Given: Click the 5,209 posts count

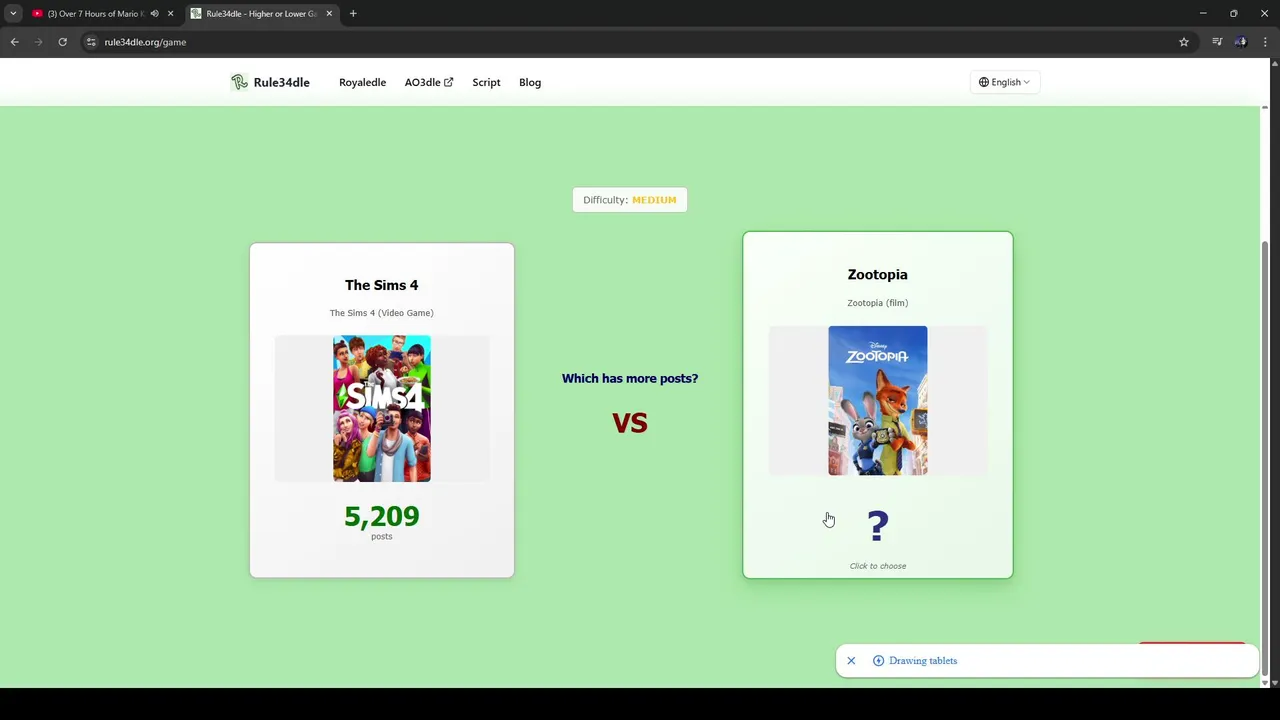Looking at the screenshot, I should tap(381, 516).
